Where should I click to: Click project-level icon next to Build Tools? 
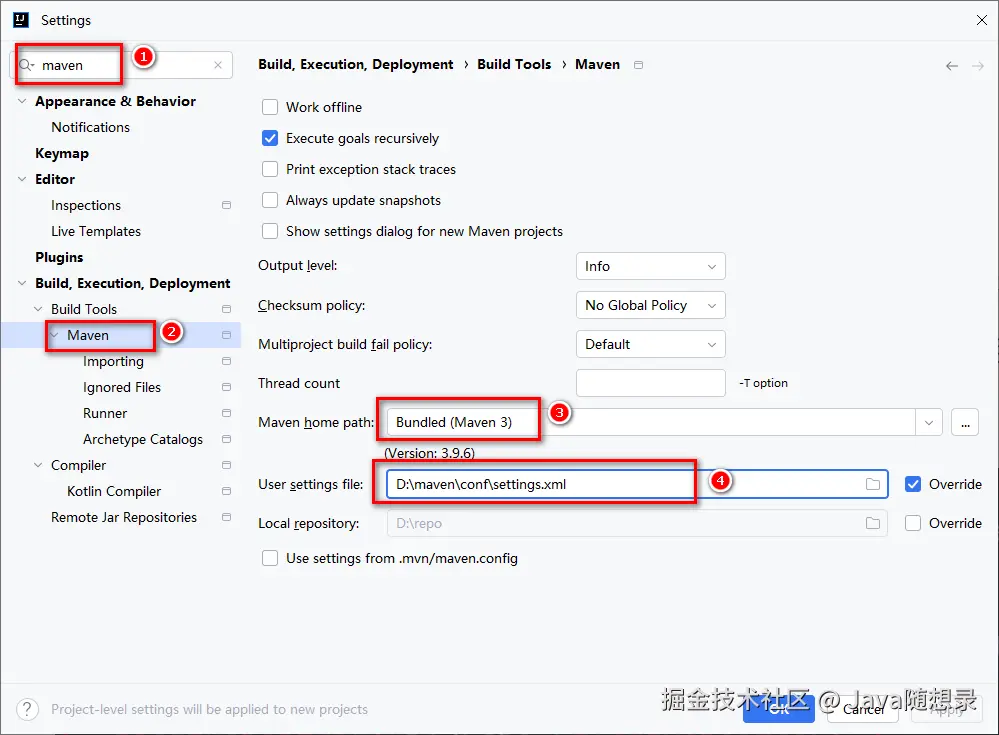click(226, 309)
